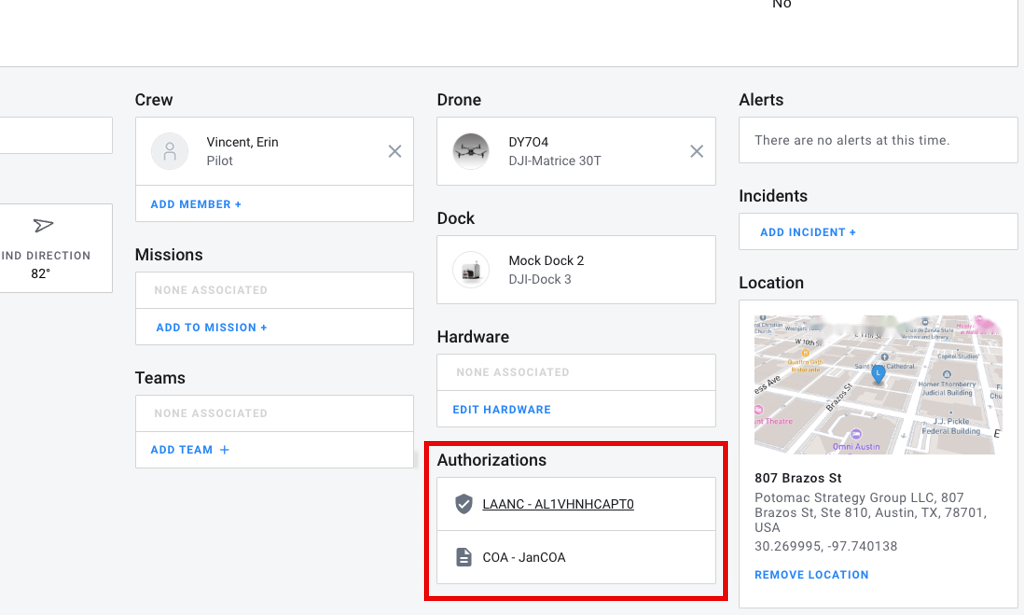Click the wind direction 82° value
Screen dimensions: 1024x615
pos(40,274)
